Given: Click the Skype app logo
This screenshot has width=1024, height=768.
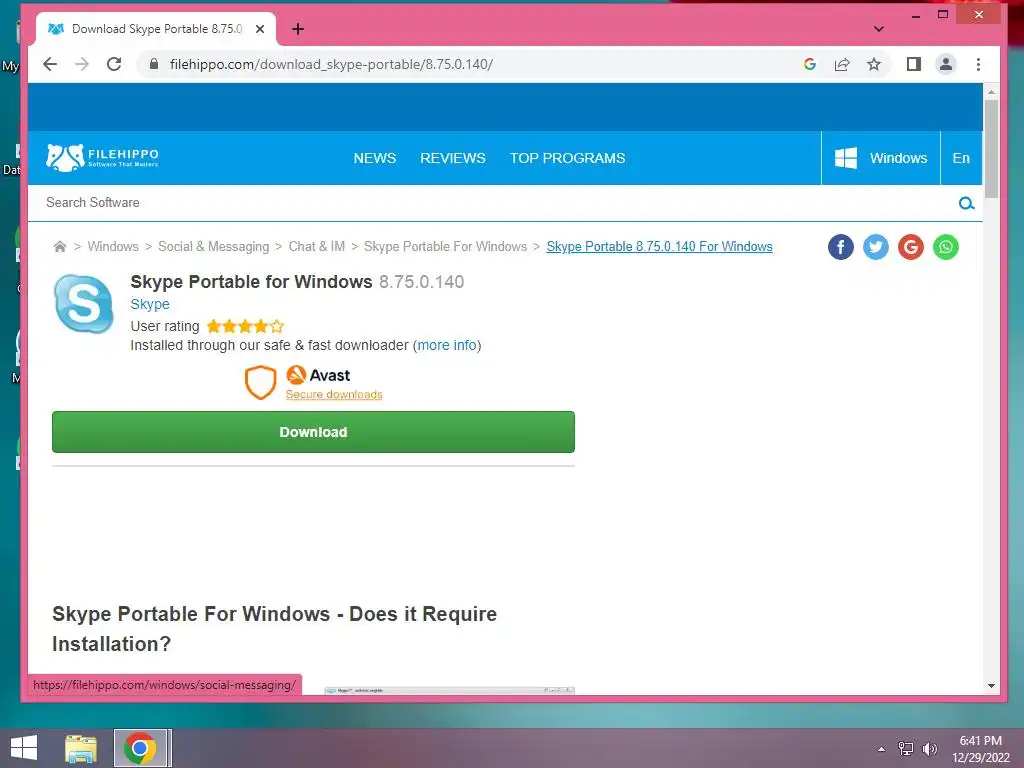Looking at the screenshot, I should (x=84, y=304).
